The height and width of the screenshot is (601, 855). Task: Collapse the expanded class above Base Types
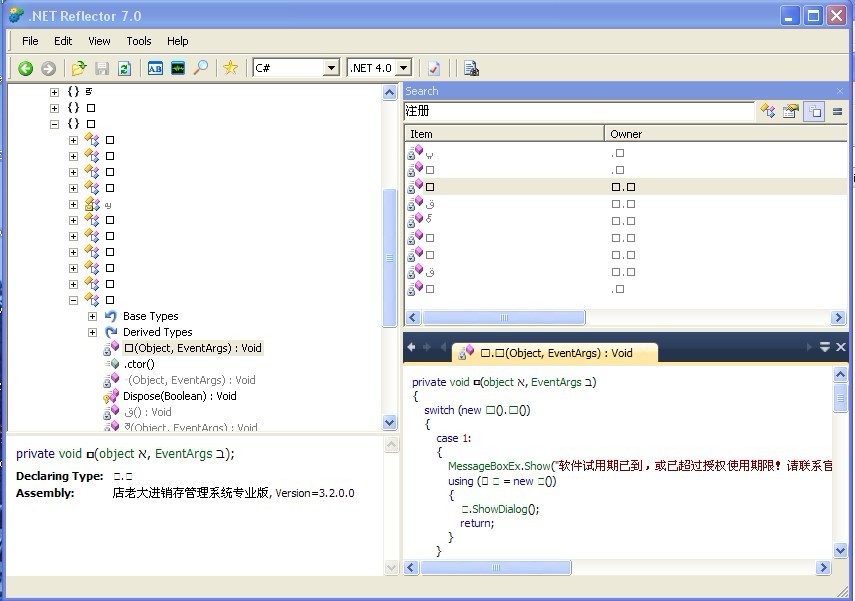click(74, 300)
